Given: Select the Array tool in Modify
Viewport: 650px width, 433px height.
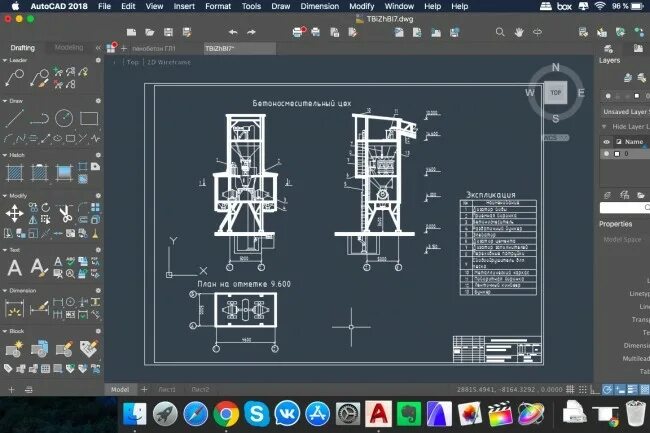Looking at the screenshot, I should pyautogui.click(x=95, y=207).
